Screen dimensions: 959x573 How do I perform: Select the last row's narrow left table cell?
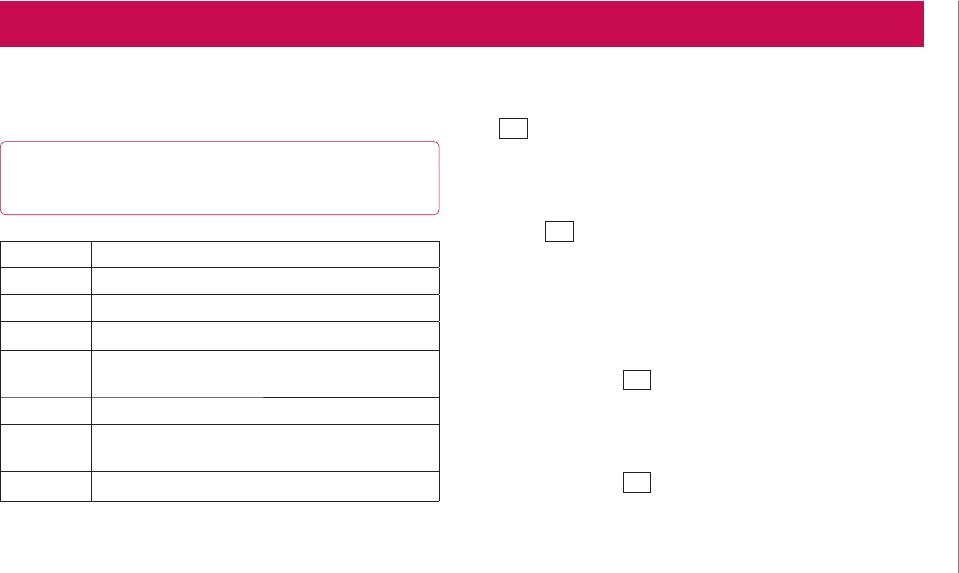pos(46,485)
